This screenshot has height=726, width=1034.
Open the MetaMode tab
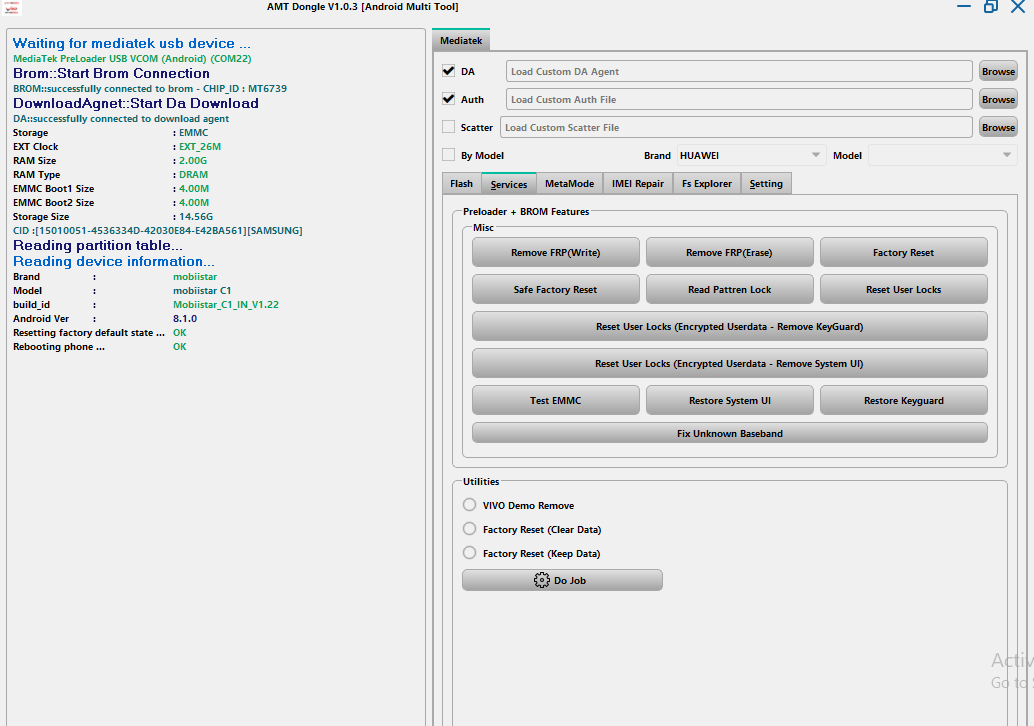569,183
